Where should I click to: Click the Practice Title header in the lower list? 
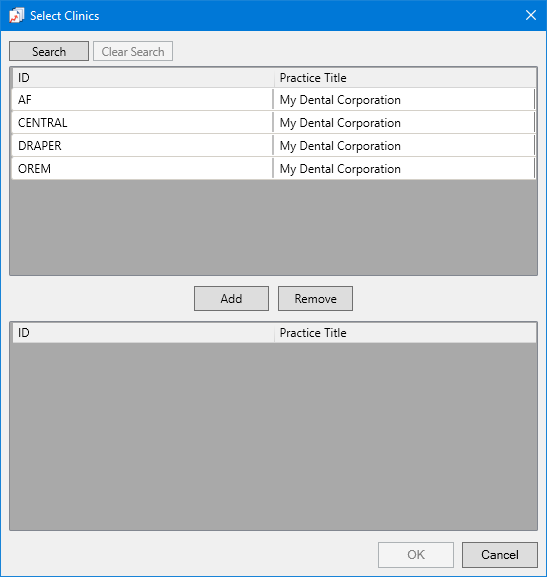point(405,333)
